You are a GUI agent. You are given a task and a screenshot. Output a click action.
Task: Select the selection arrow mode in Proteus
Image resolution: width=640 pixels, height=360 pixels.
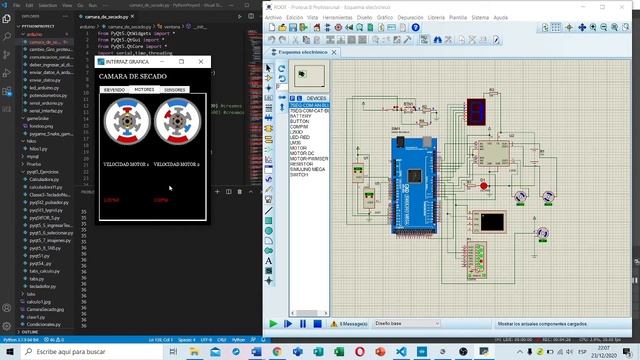point(269,68)
